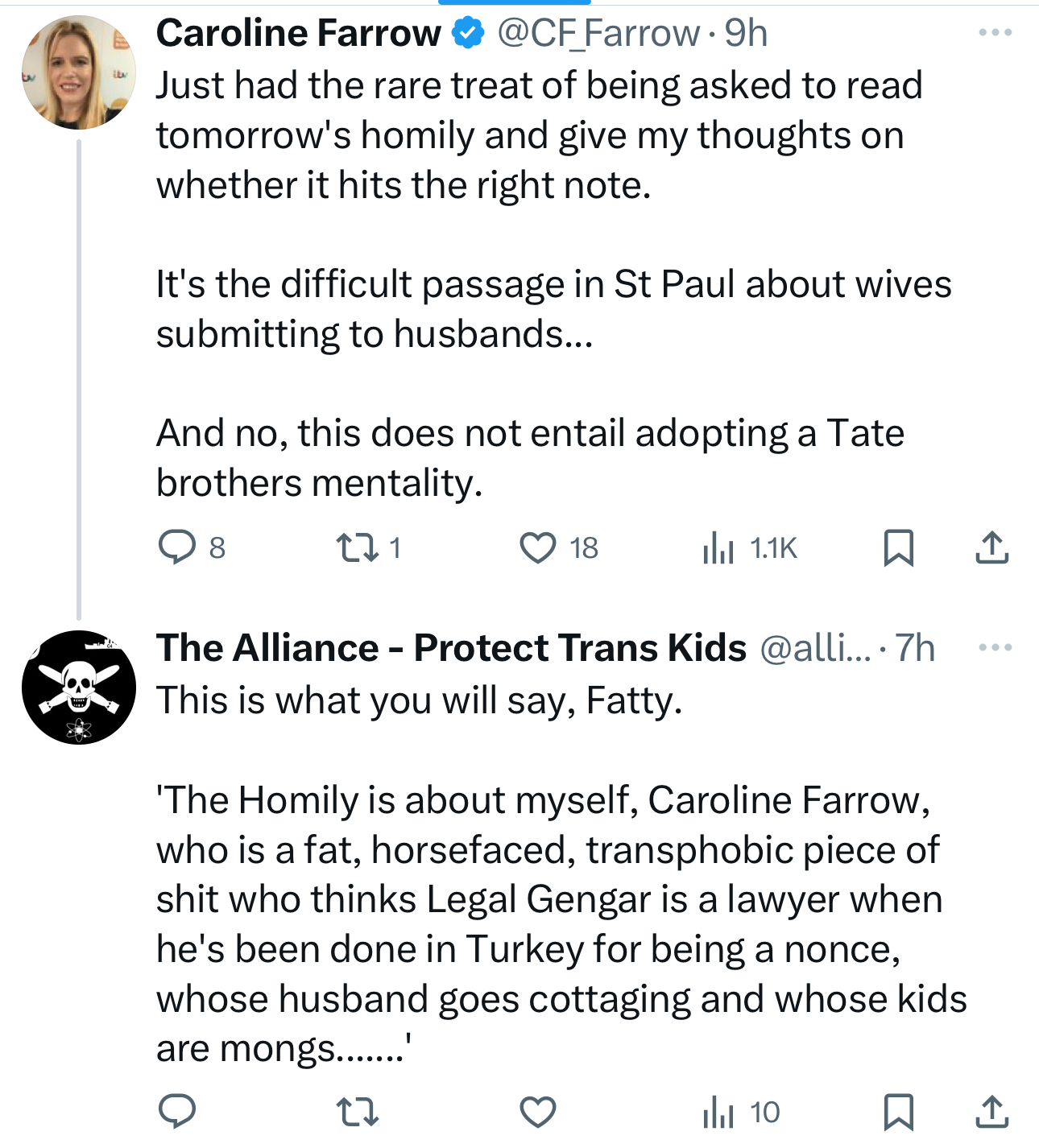Click the Caroline Farrow display name
This screenshot has height=1148, width=1039.
[x=298, y=33]
